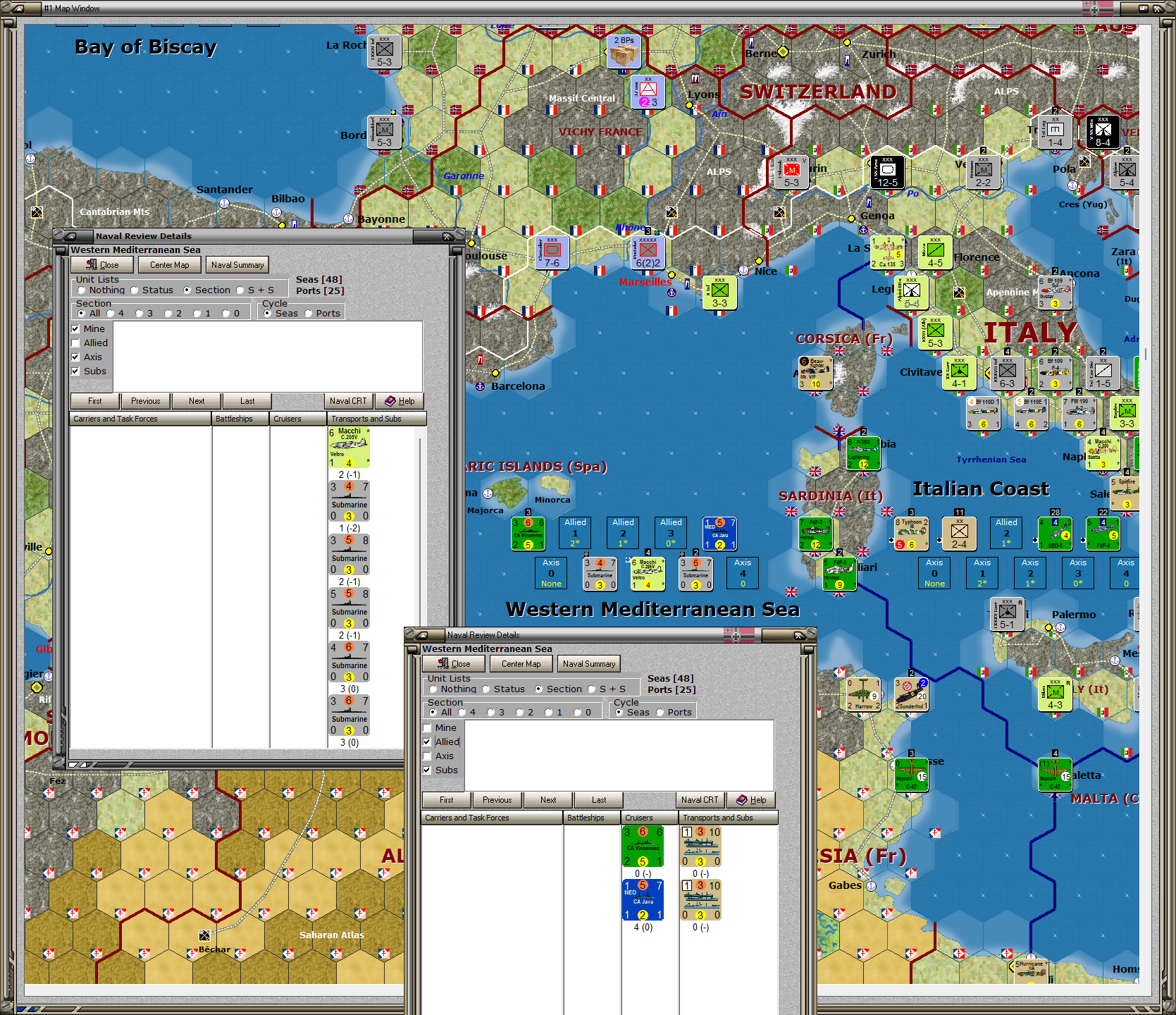
Task: Select the tan 2-4 counter in Italian Coast
Action: click(959, 534)
